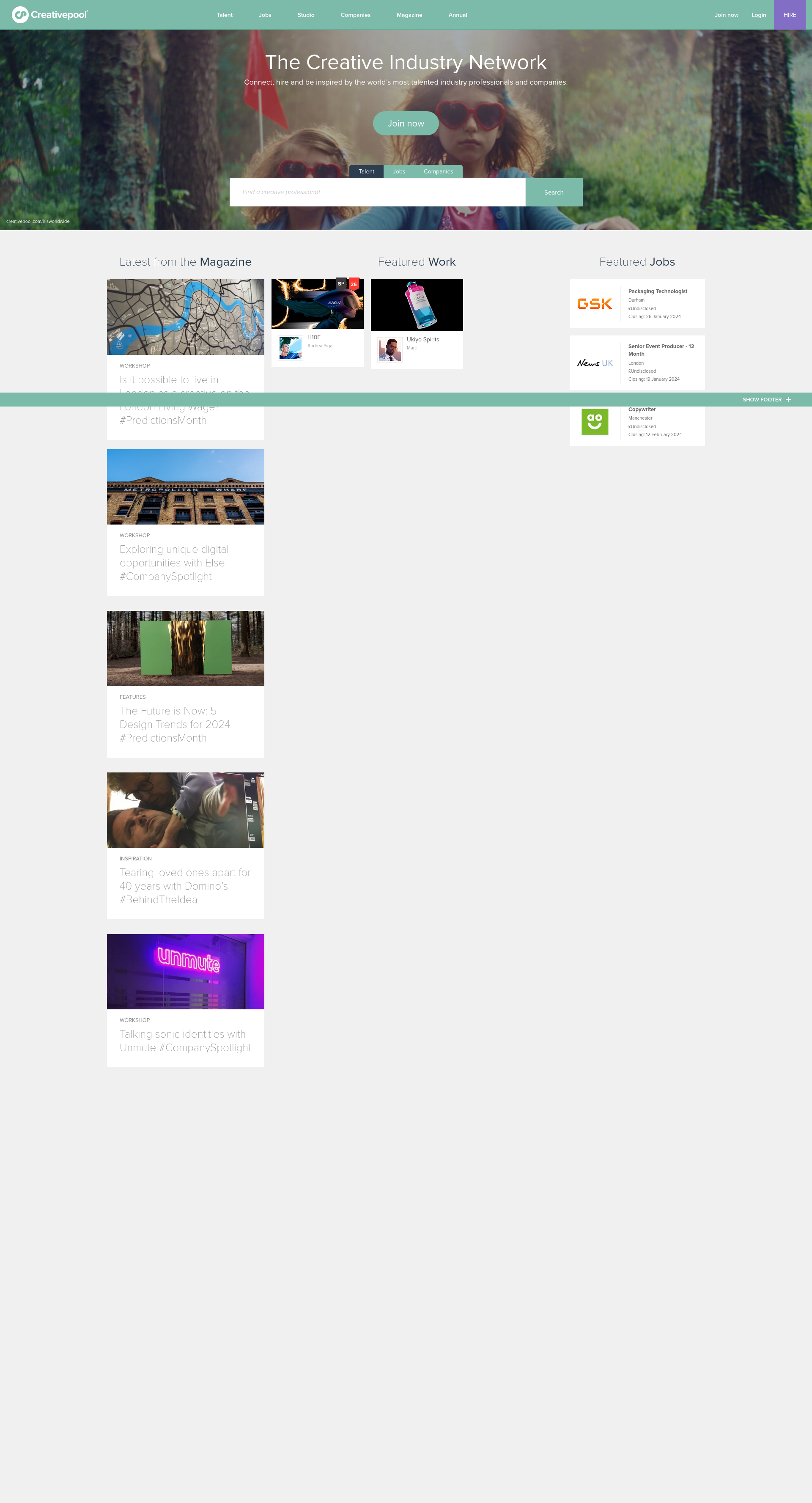
Task: Open the Packaging Technologist job link
Action: (657, 291)
